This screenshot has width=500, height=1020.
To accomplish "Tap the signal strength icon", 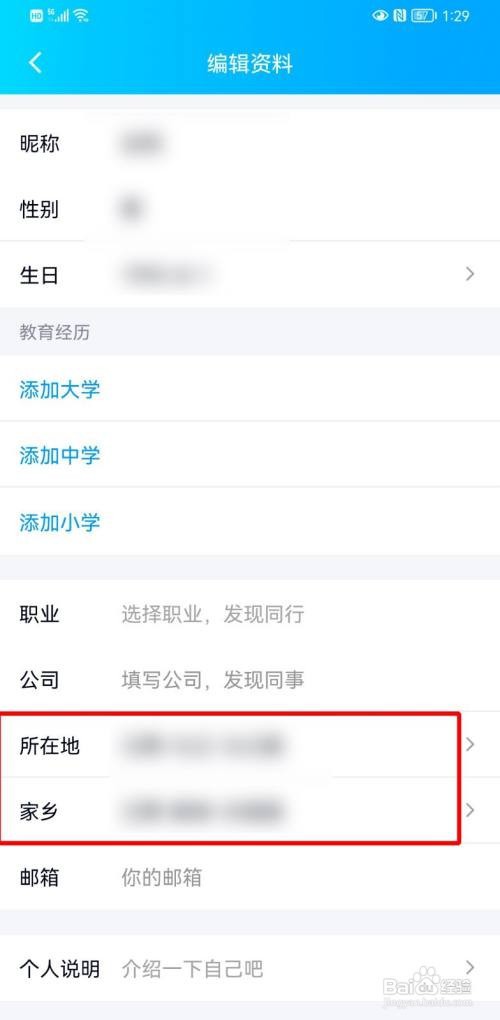I will coord(58,16).
